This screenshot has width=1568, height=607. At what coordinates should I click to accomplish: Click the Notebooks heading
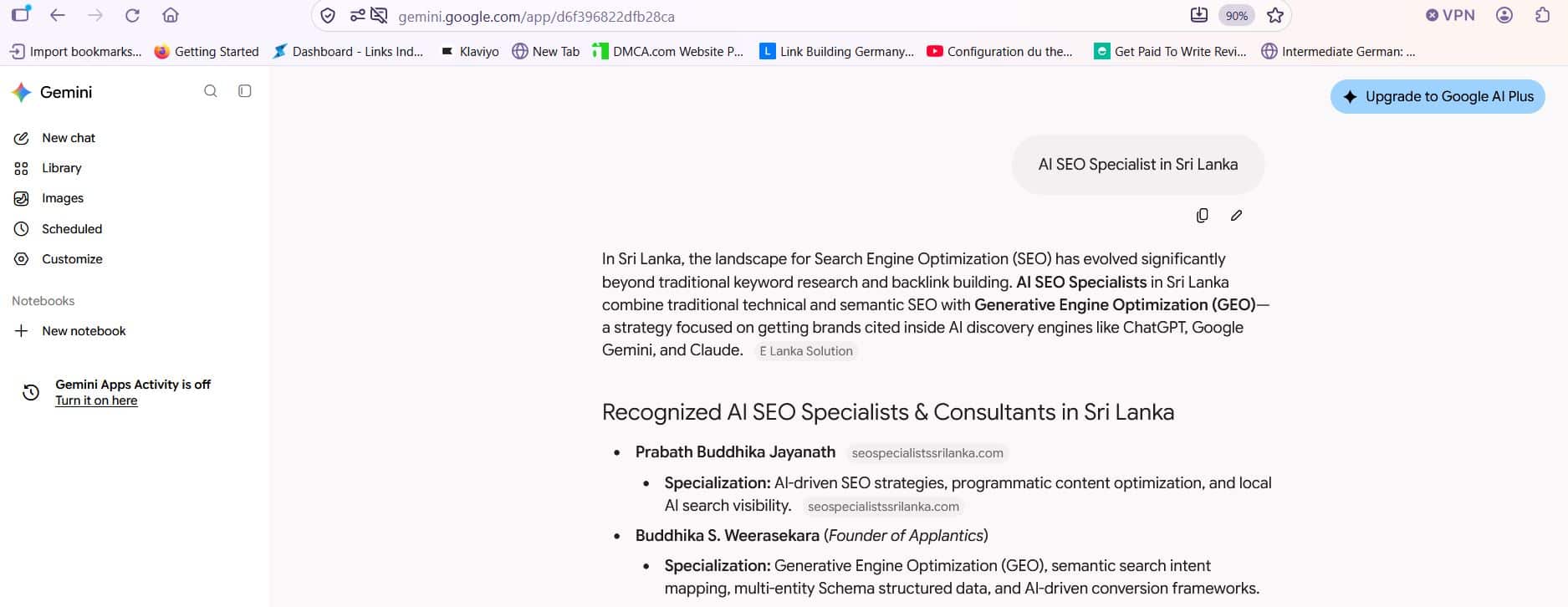click(x=43, y=301)
